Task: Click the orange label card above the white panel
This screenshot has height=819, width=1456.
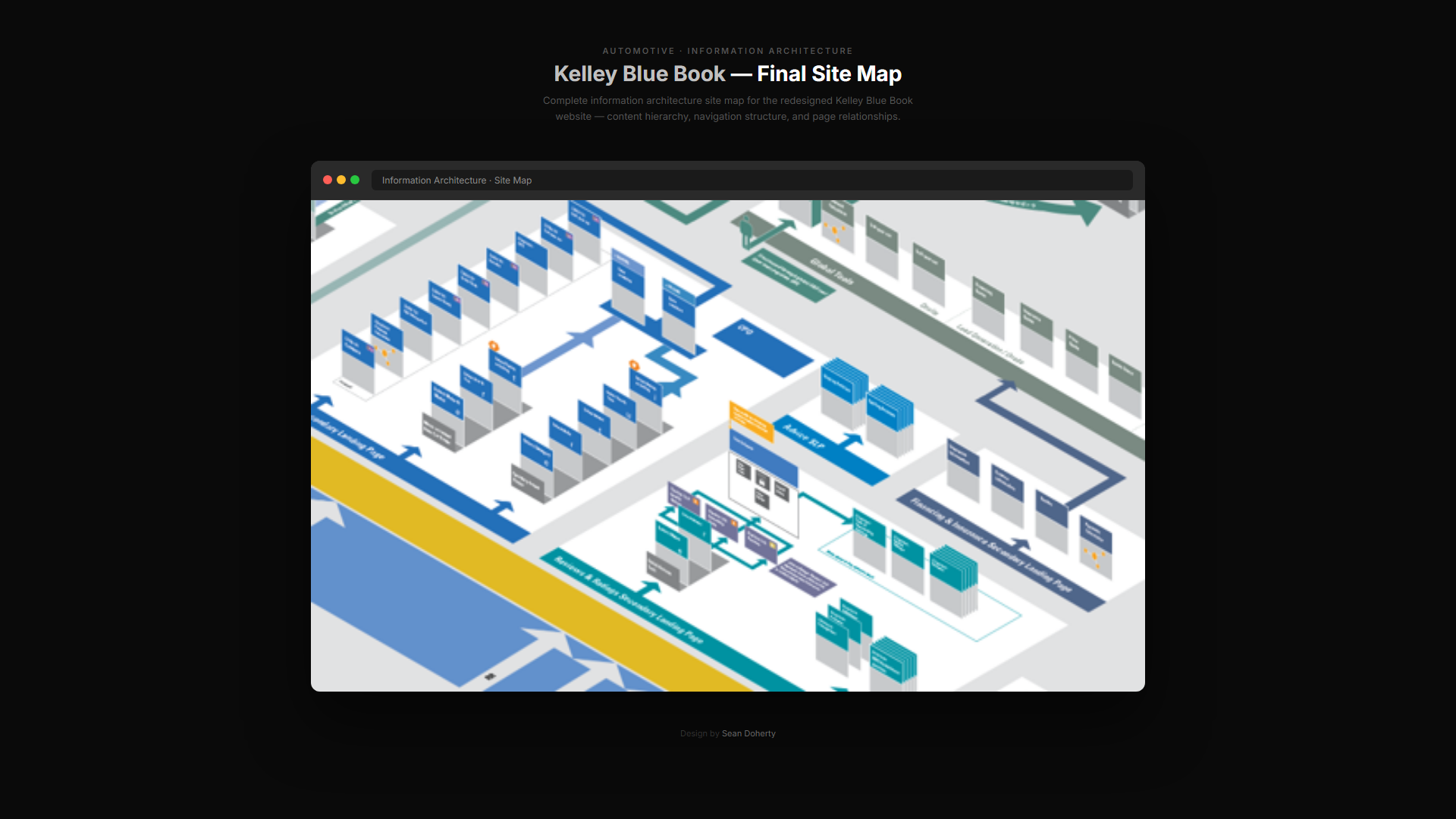Action: [750, 420]
